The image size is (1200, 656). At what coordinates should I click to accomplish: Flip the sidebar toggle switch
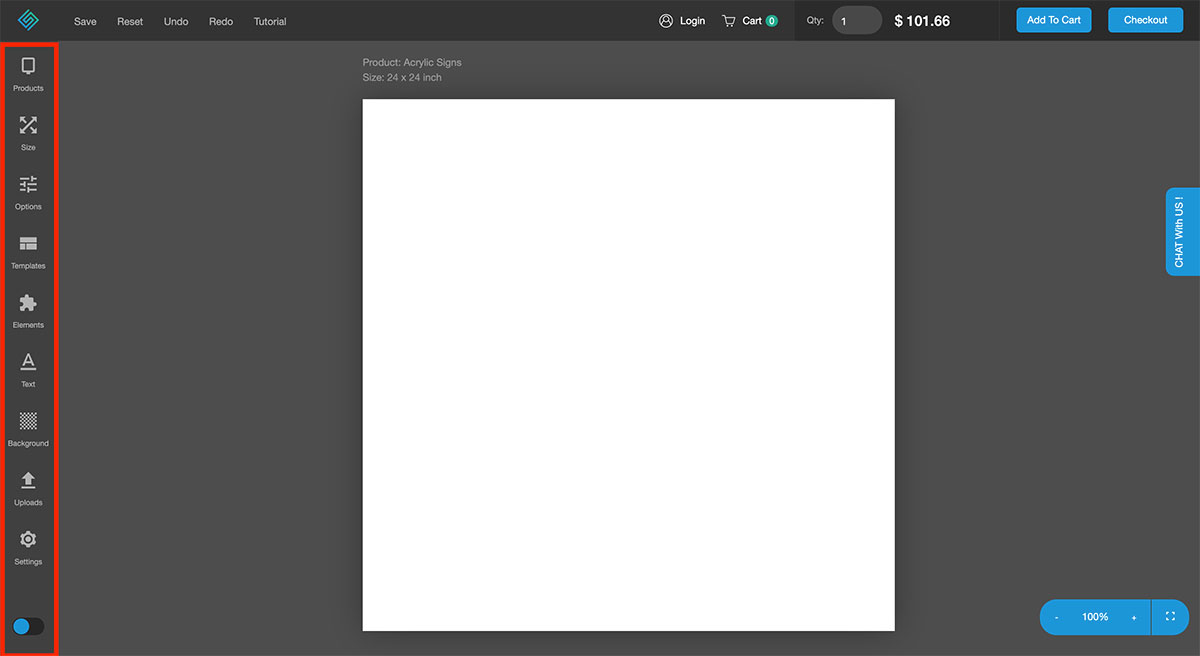[x=27, y=626]
